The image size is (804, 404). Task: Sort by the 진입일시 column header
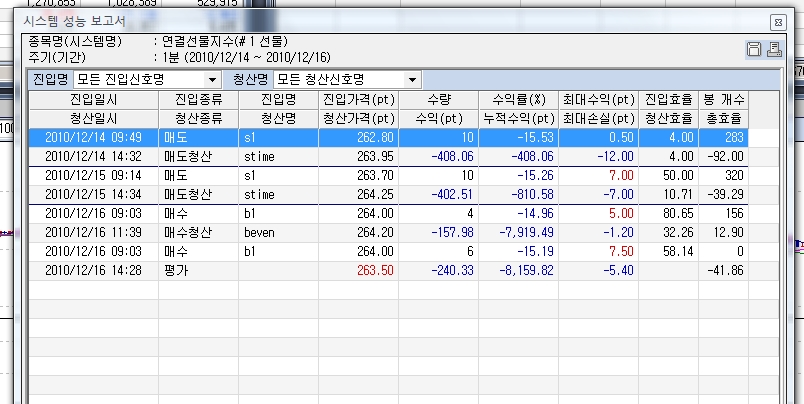coord(93,101)
